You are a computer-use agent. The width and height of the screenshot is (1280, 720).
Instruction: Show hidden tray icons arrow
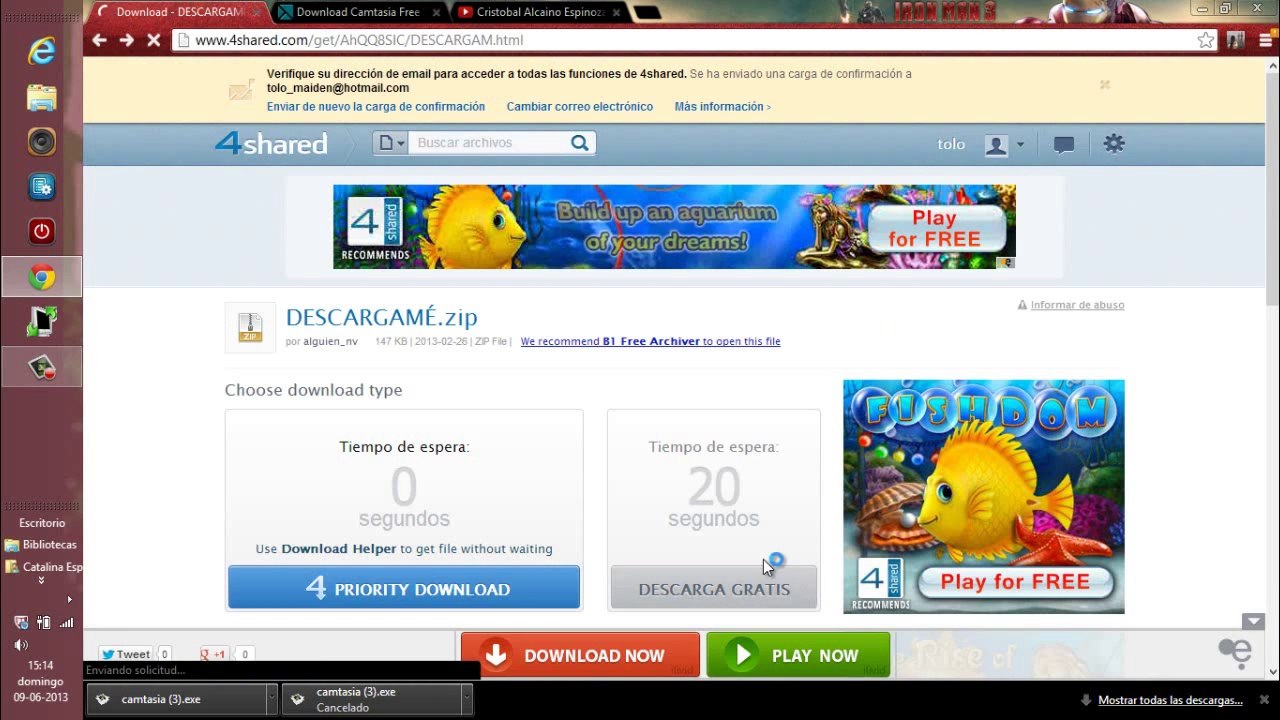[x=69, y=600]
